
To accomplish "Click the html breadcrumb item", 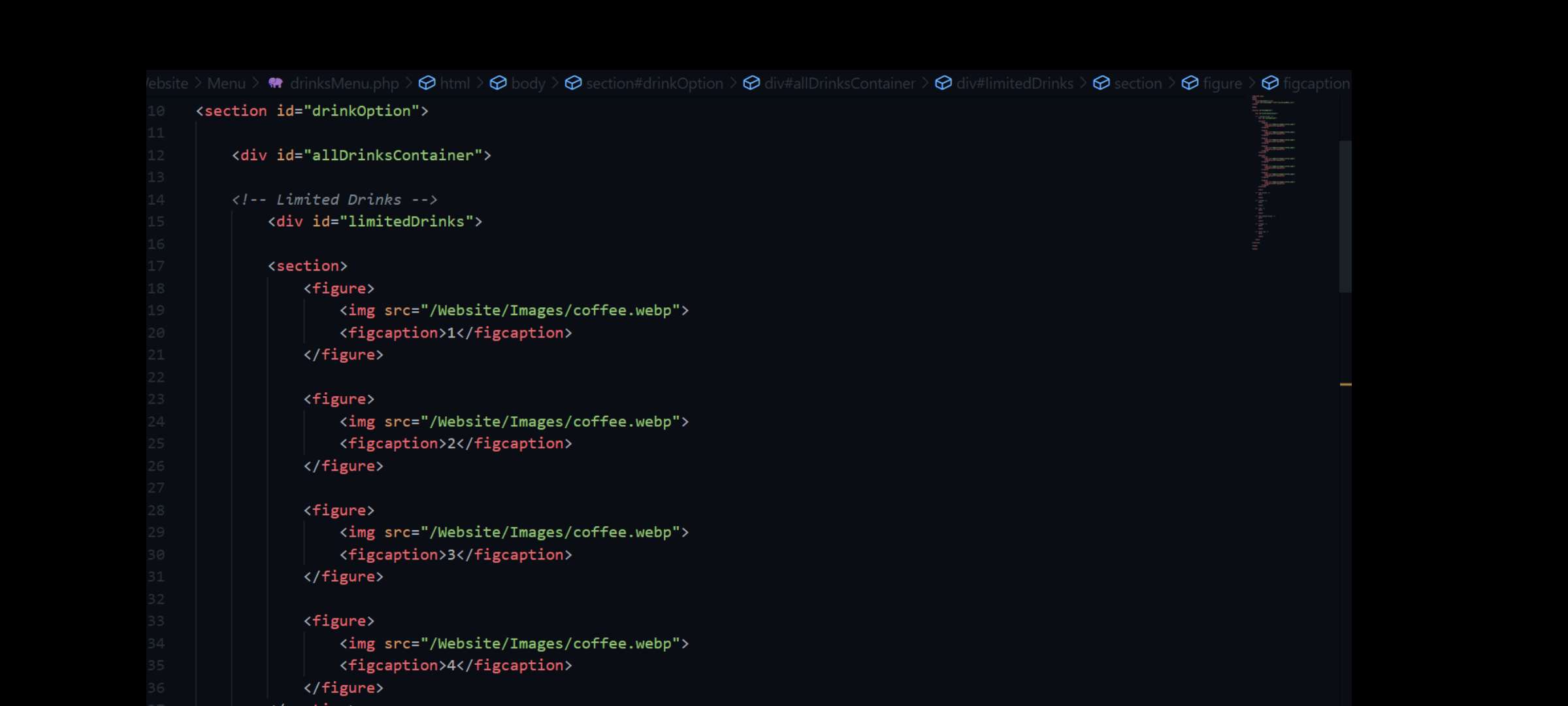I will [455, 83].
